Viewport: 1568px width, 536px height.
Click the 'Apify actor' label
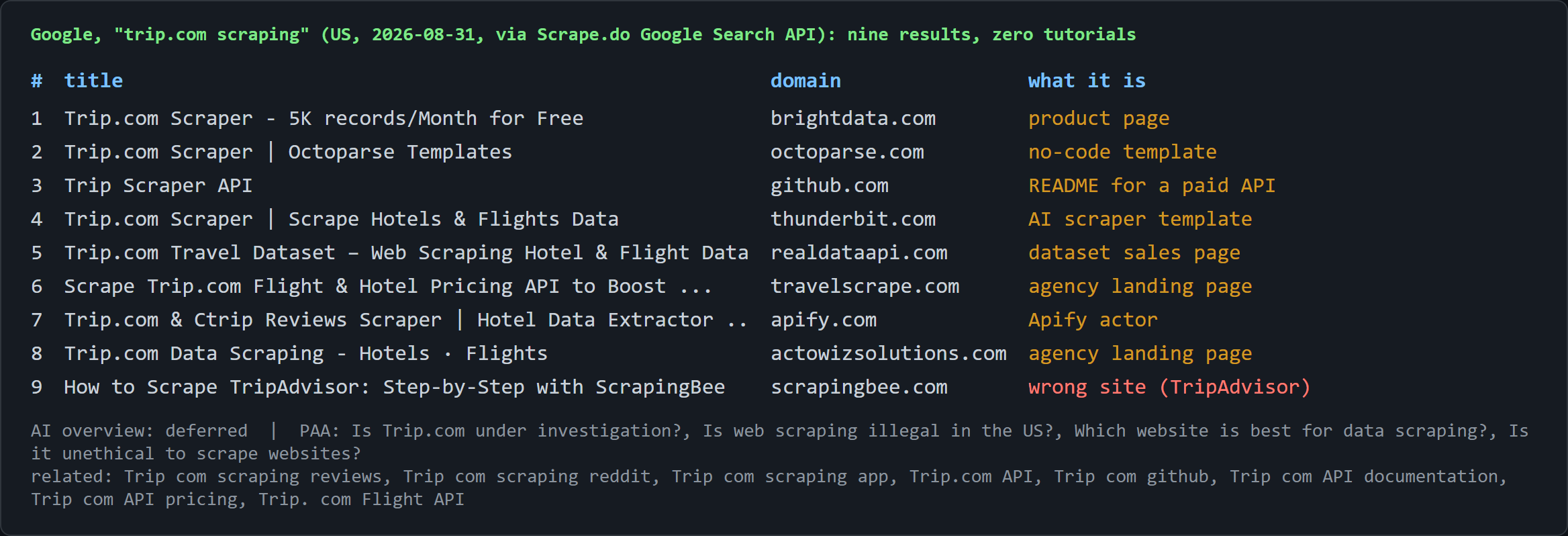point(1093,320)
